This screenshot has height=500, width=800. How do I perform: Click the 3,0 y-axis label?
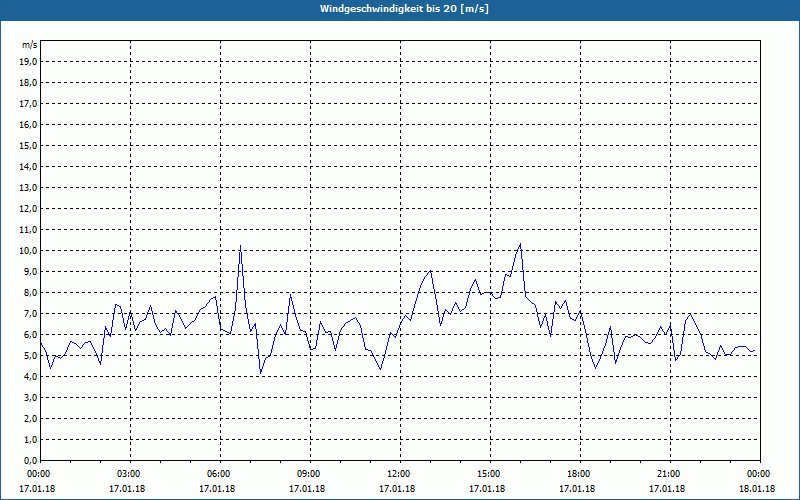coord(31,397)
